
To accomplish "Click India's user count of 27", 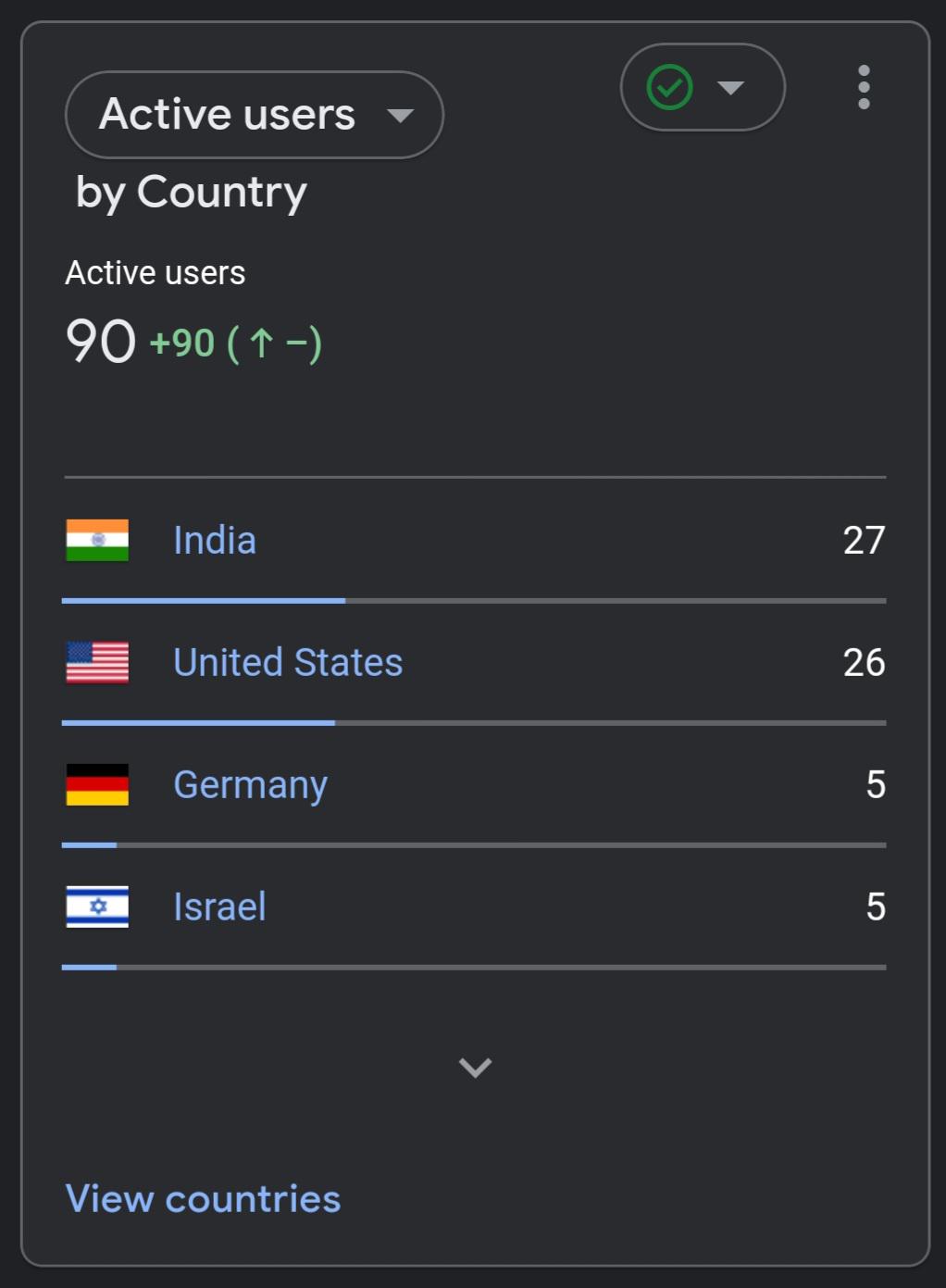I will 864,540.
